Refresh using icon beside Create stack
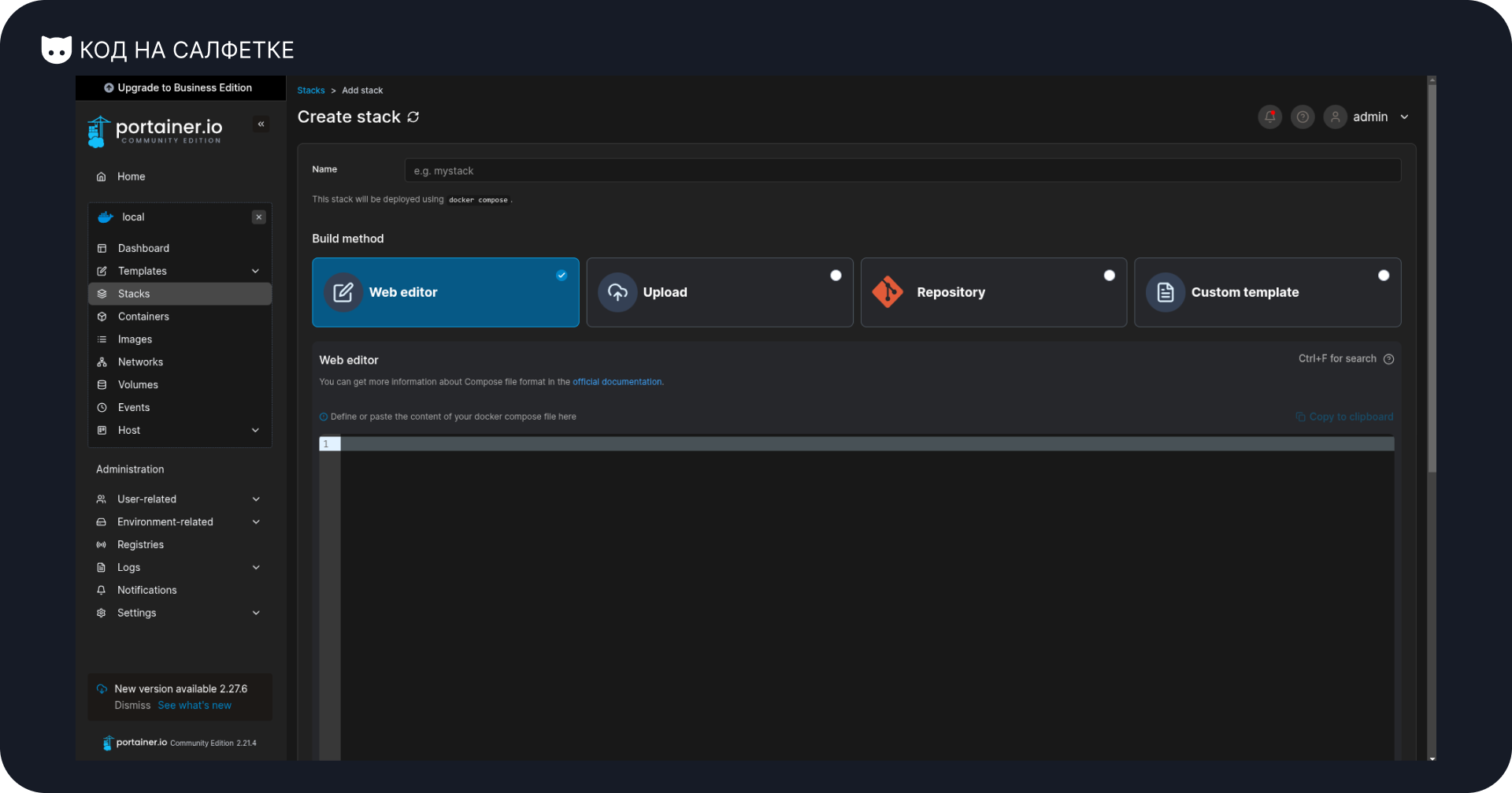This screenshot has height=793, width=1512. click(413, 117)
